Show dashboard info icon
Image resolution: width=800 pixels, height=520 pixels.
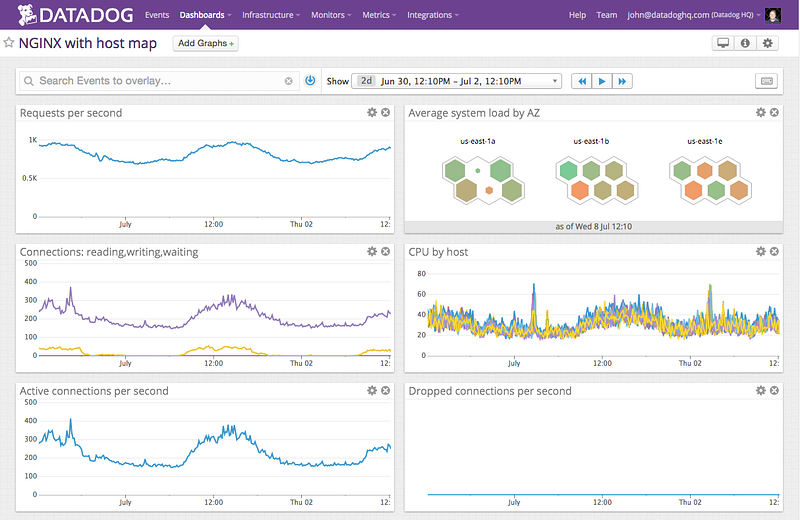745,43
